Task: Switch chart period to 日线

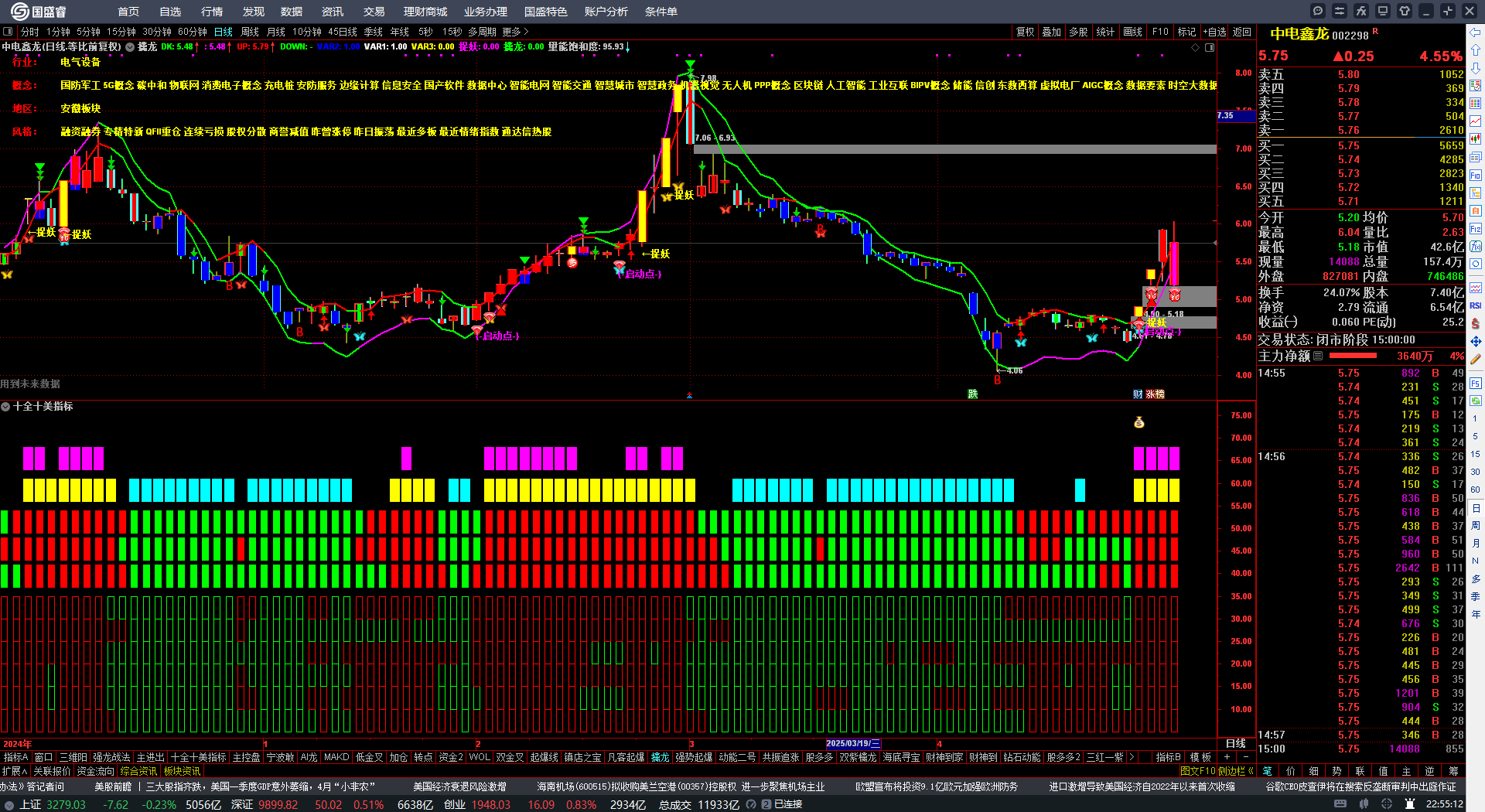Action: tap(224, 32)
